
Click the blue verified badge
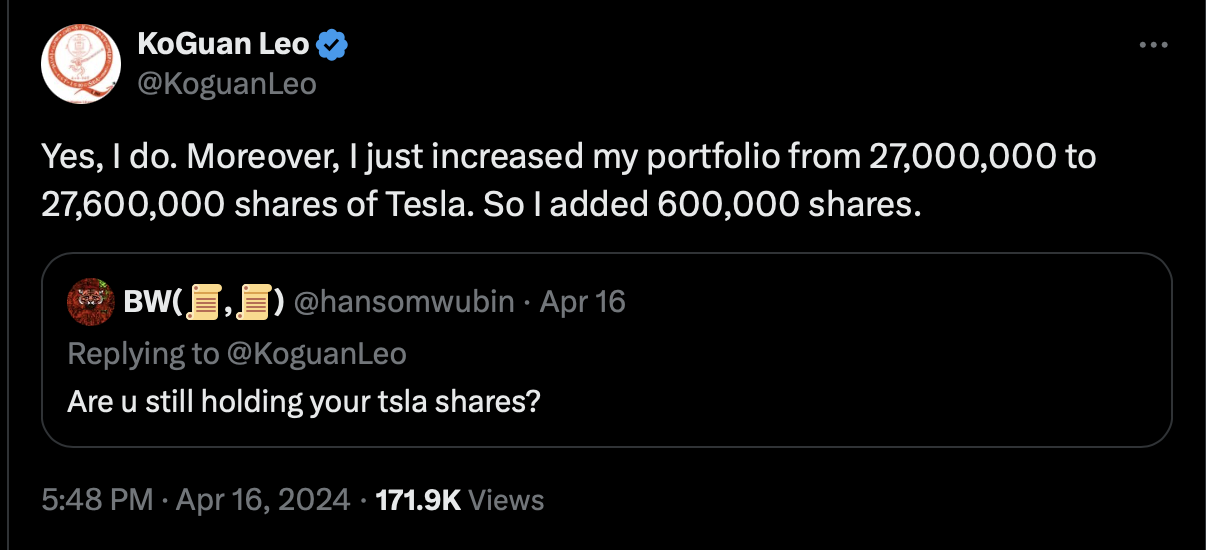point(332,44)
